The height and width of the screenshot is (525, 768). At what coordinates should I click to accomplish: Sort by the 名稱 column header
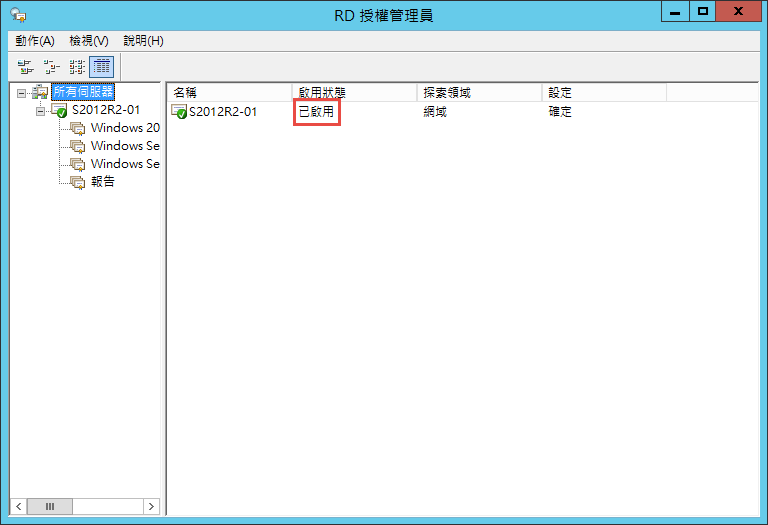coord(229,93)
